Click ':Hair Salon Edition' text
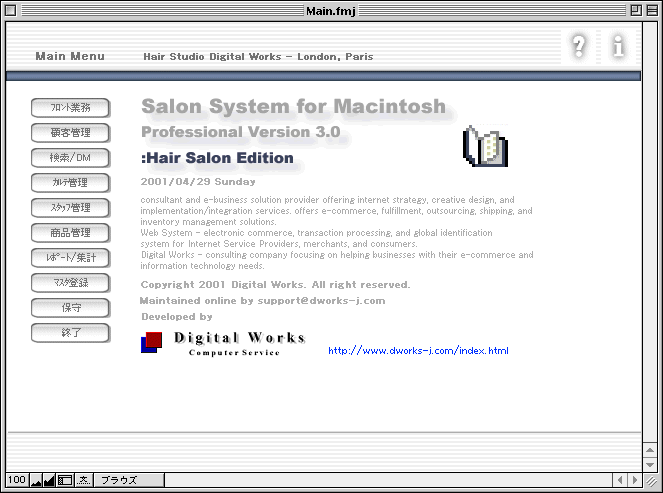663x493 pixels. coord(217,158)
